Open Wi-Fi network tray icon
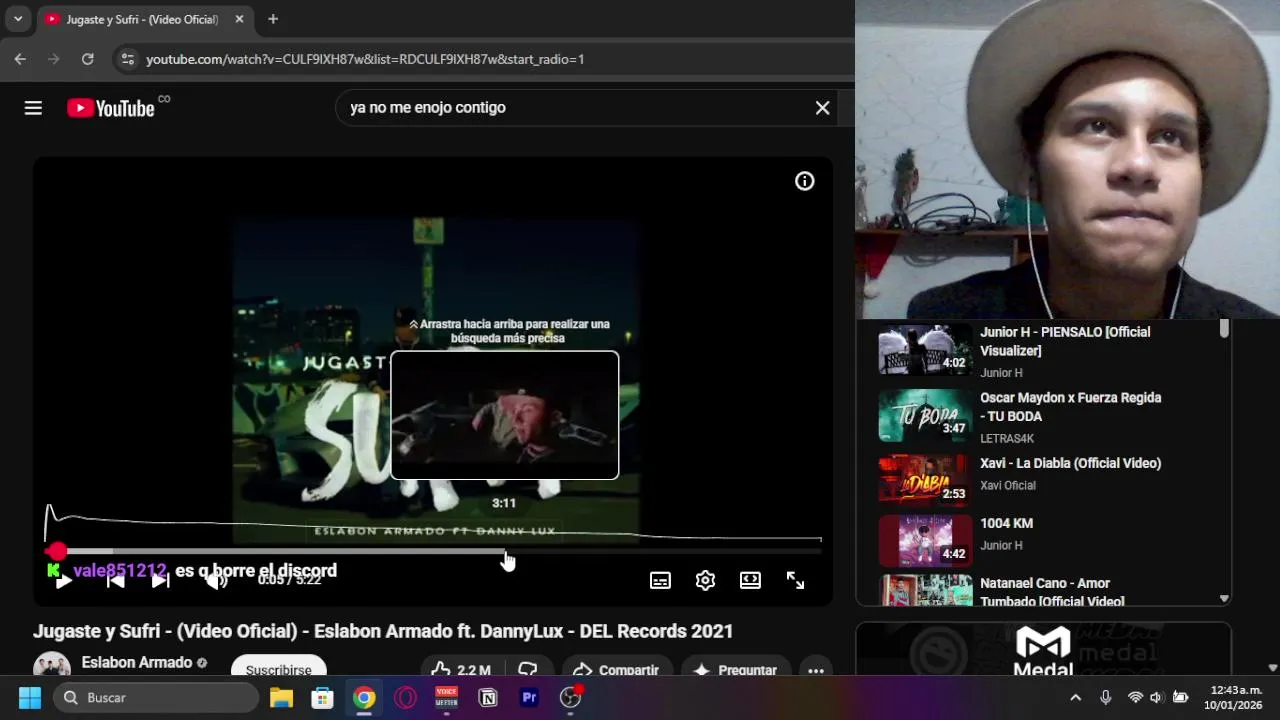Viewport: 1280px width, 720px height. pyautogui.click(x=1135, y=698)
